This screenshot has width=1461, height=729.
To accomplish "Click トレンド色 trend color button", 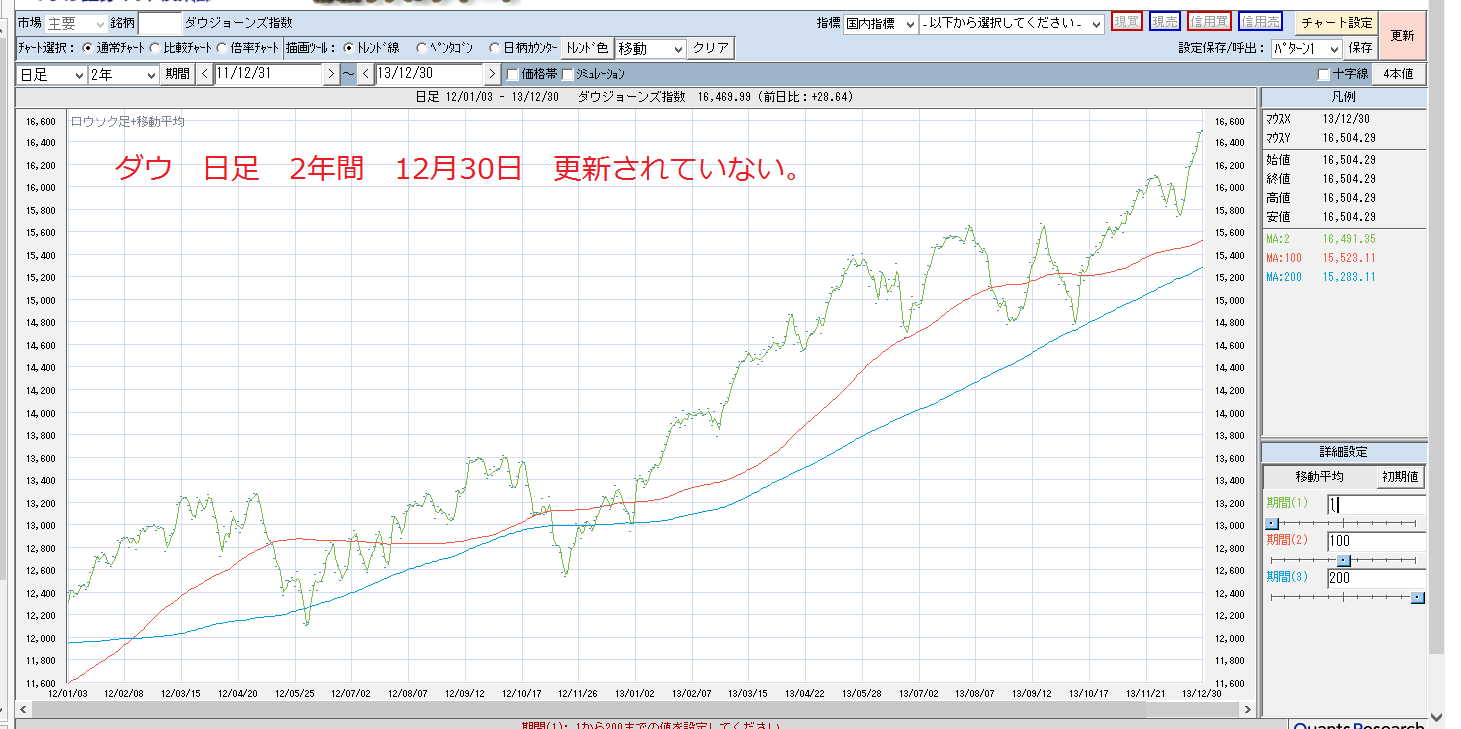I will pyautogui.click(x=587, y=48).
